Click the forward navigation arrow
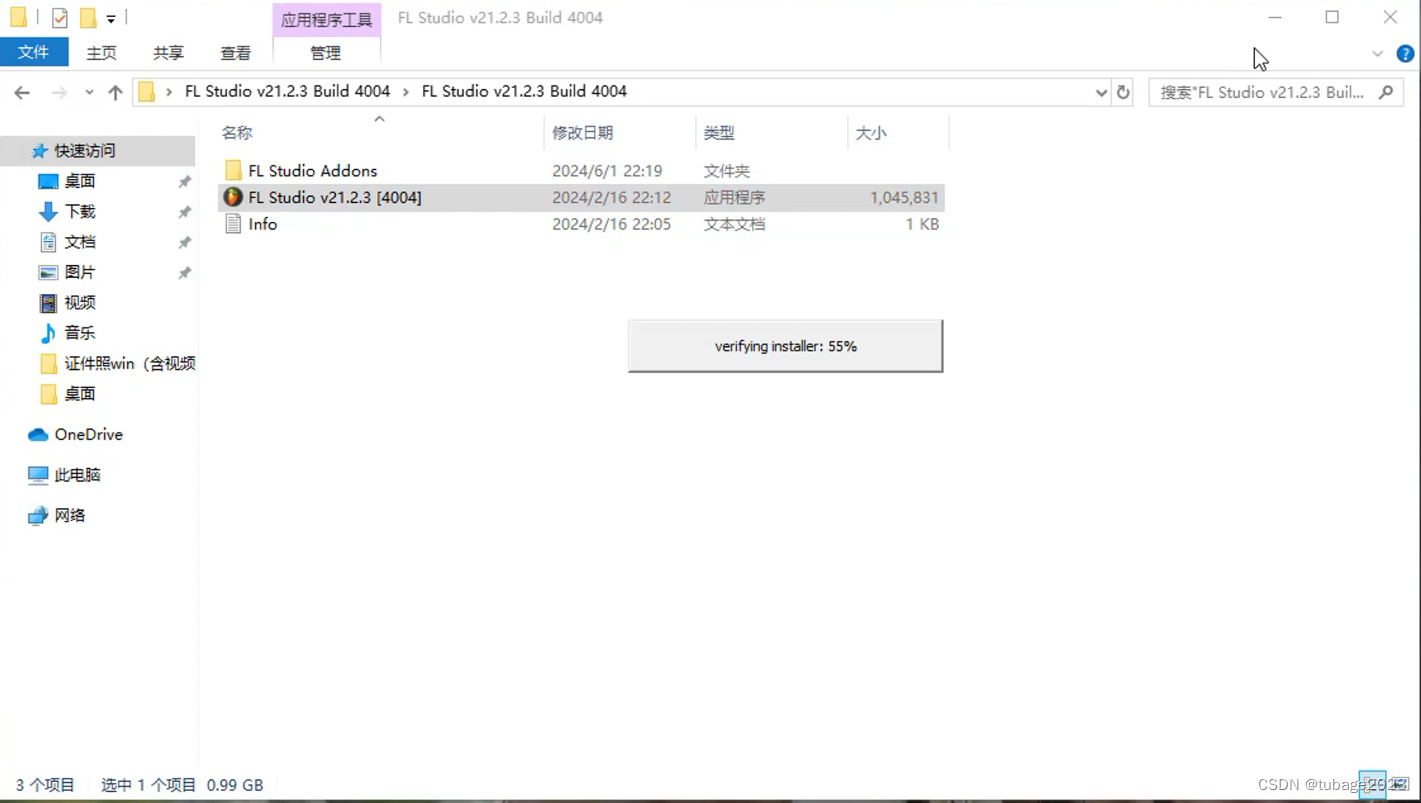Viewport: 1421px width, 803px height. pyautogui.click(x=59, y=92)
